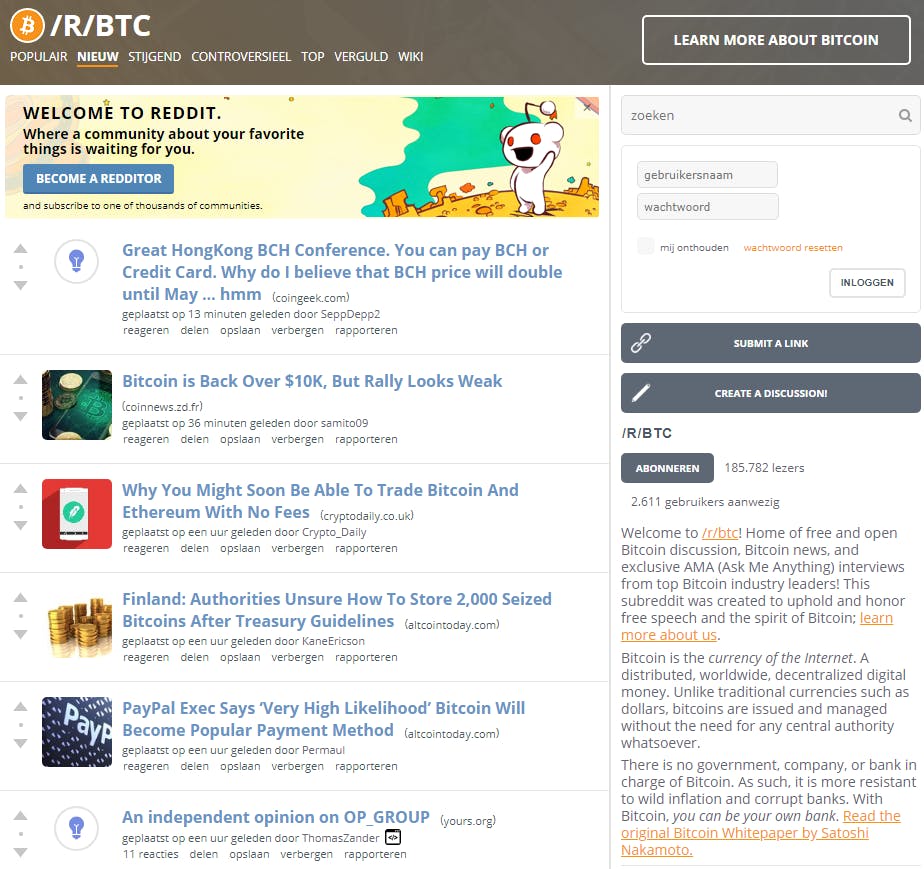Click 'reageren' under the SeppDepp2 post
924x869 pixels.
(146, 331)
